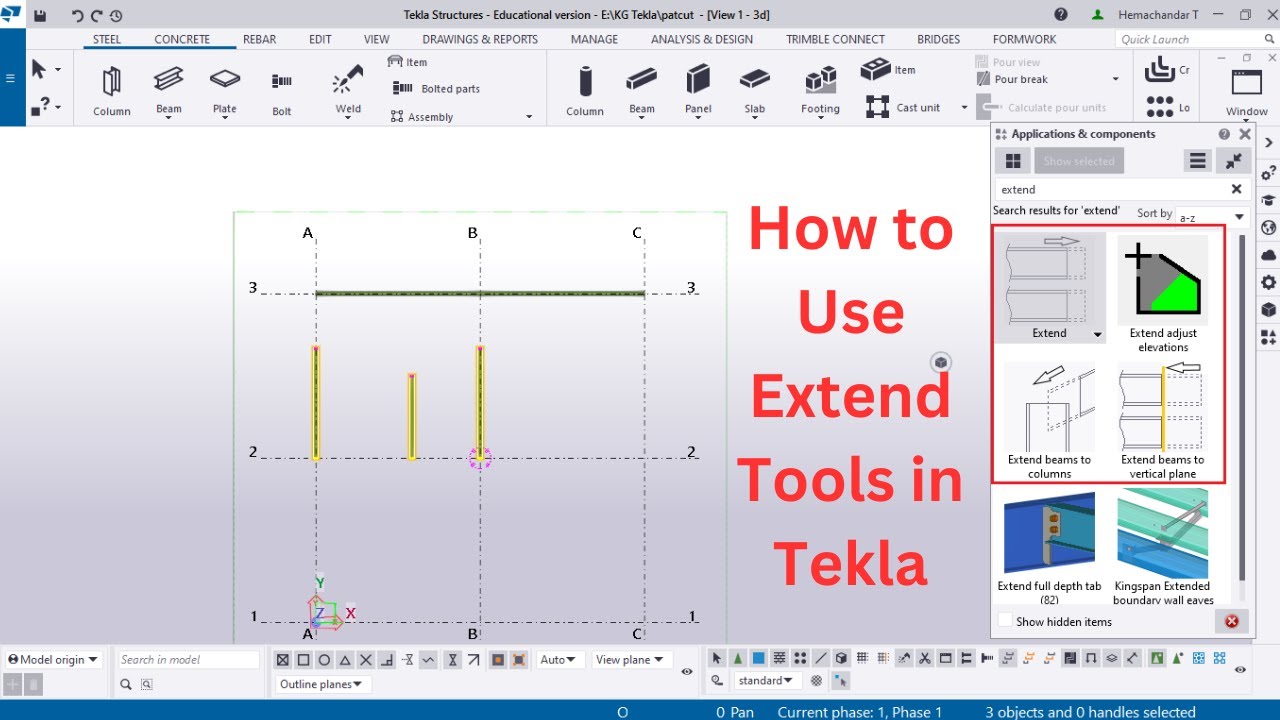Click the catalog grid view icon

click(x=1013, y=161)
